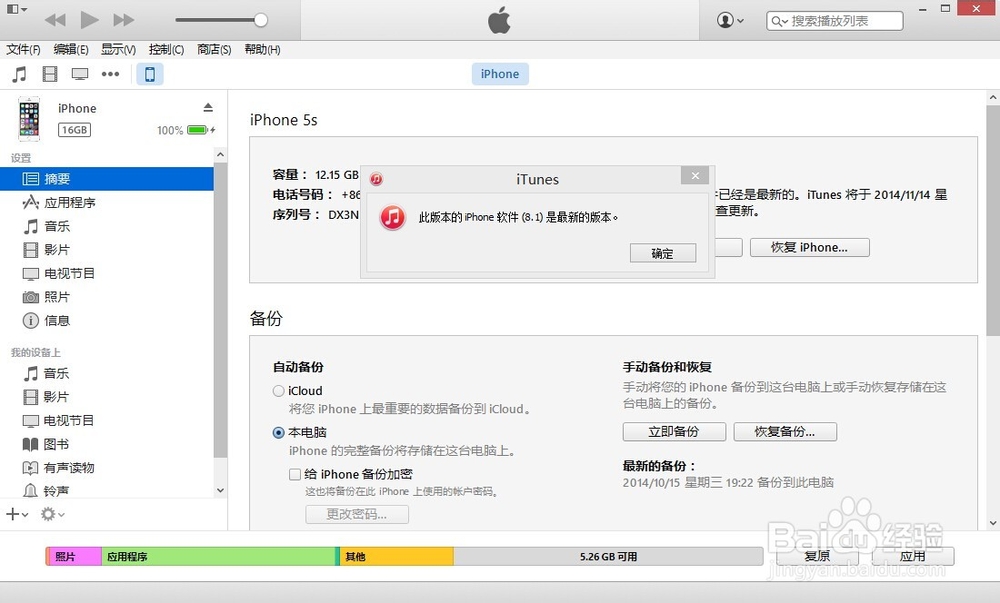Screen dimensions: 1000x603
Task: Open the TV shows library icon in toolbar
Action: 80,75
